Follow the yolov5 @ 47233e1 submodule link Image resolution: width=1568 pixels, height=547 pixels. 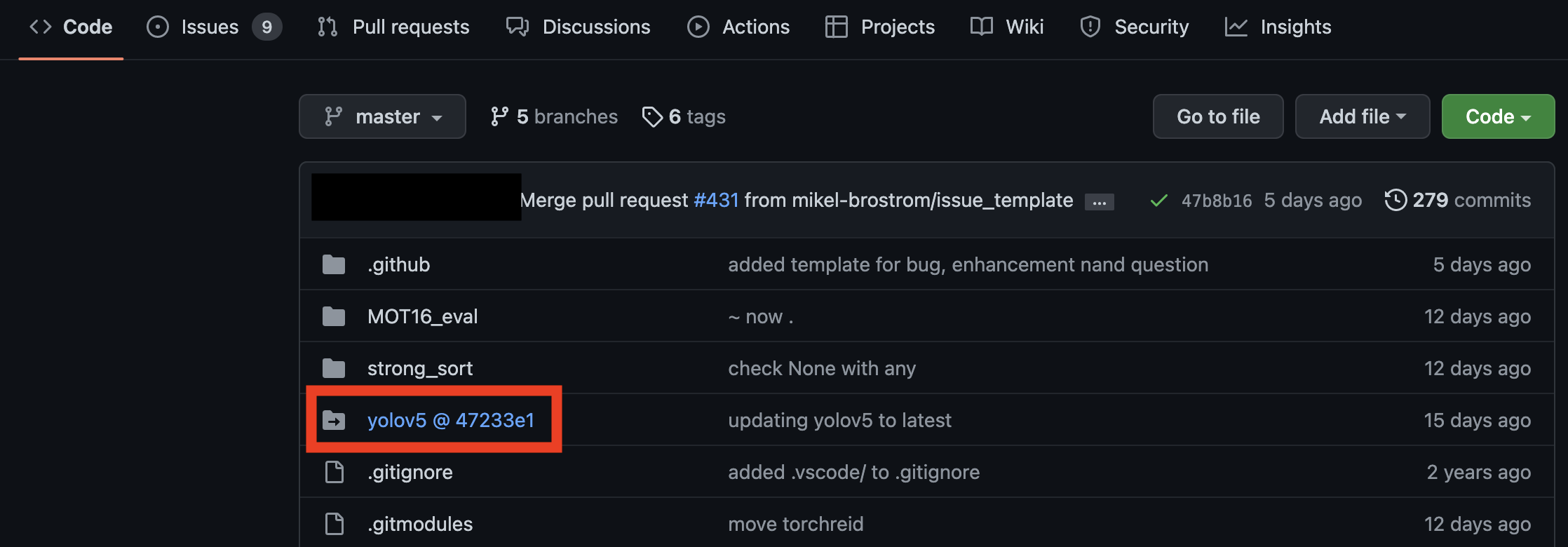[x=451, y=420]
